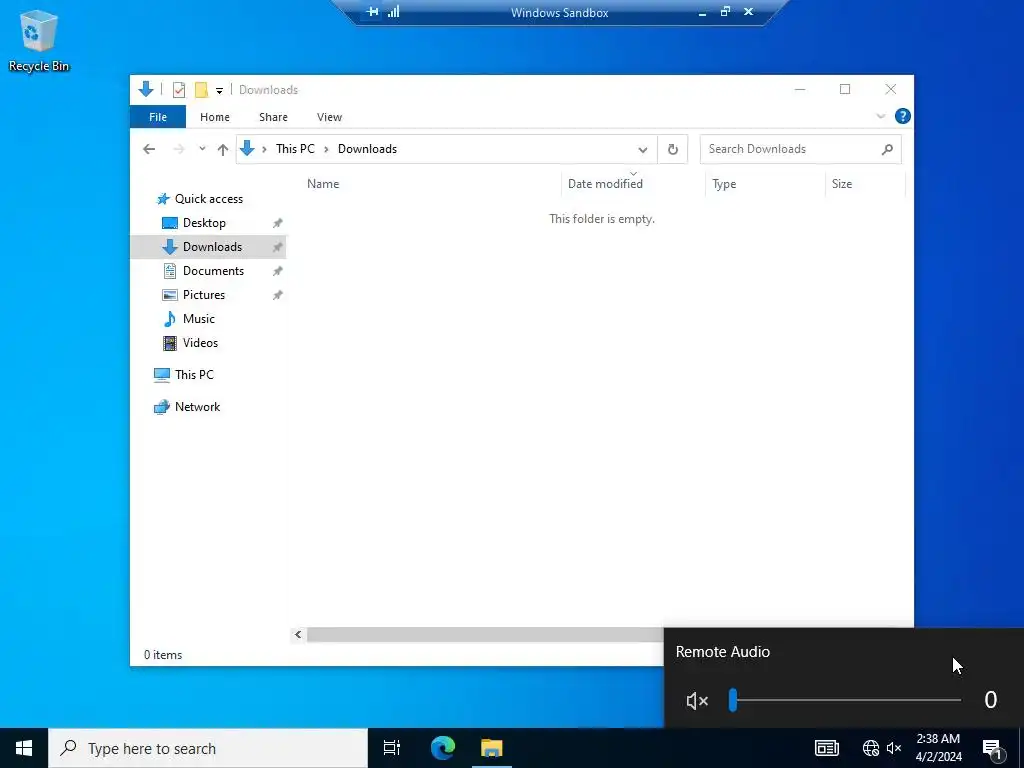Click the network globe tray icon
1024x768 pixels.
point(871,748)
